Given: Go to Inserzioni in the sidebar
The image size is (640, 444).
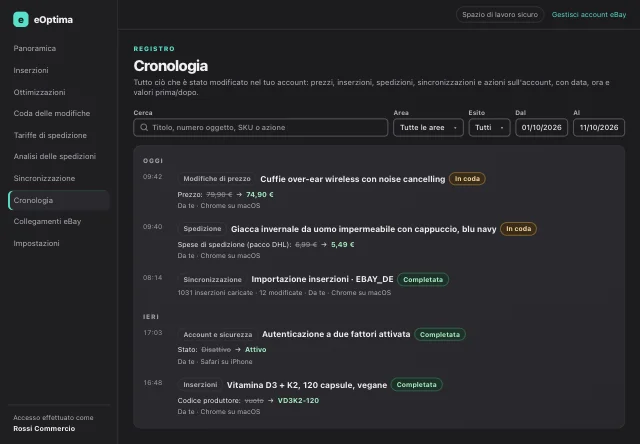Looking at the screenshot, I should [x=31, y=70].
